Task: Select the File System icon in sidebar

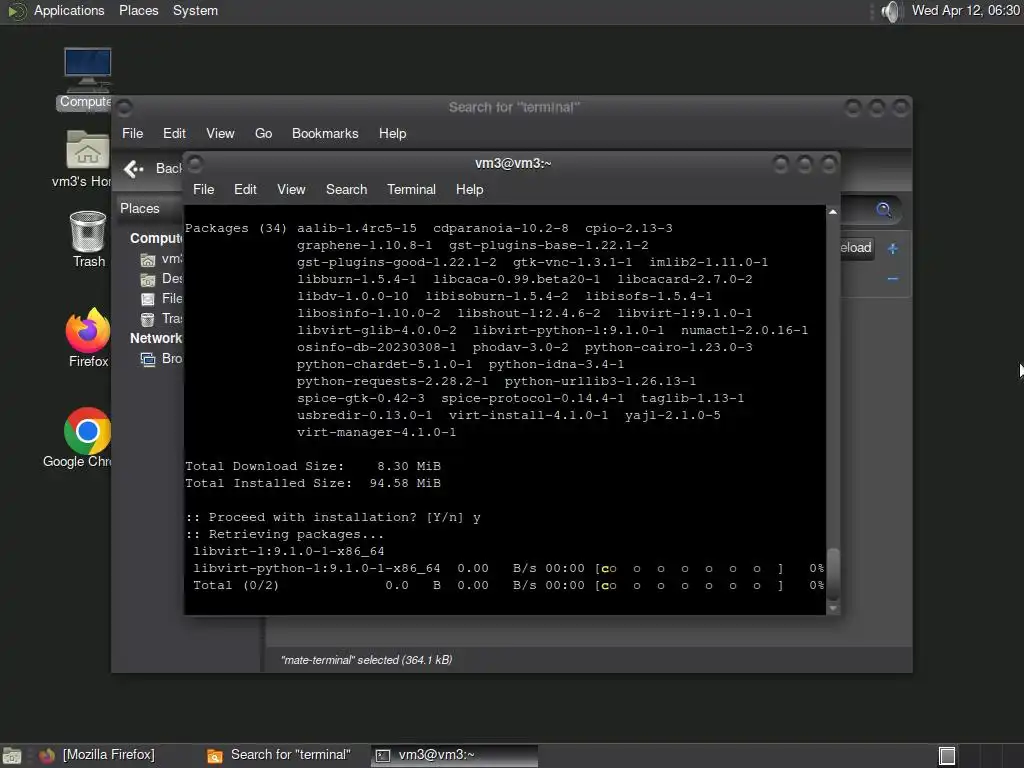Action: tap(148, 299)
